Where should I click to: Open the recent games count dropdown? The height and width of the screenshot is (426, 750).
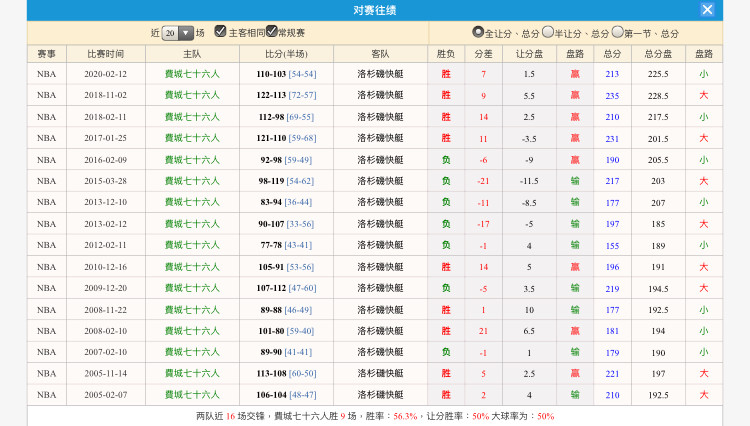177,33
